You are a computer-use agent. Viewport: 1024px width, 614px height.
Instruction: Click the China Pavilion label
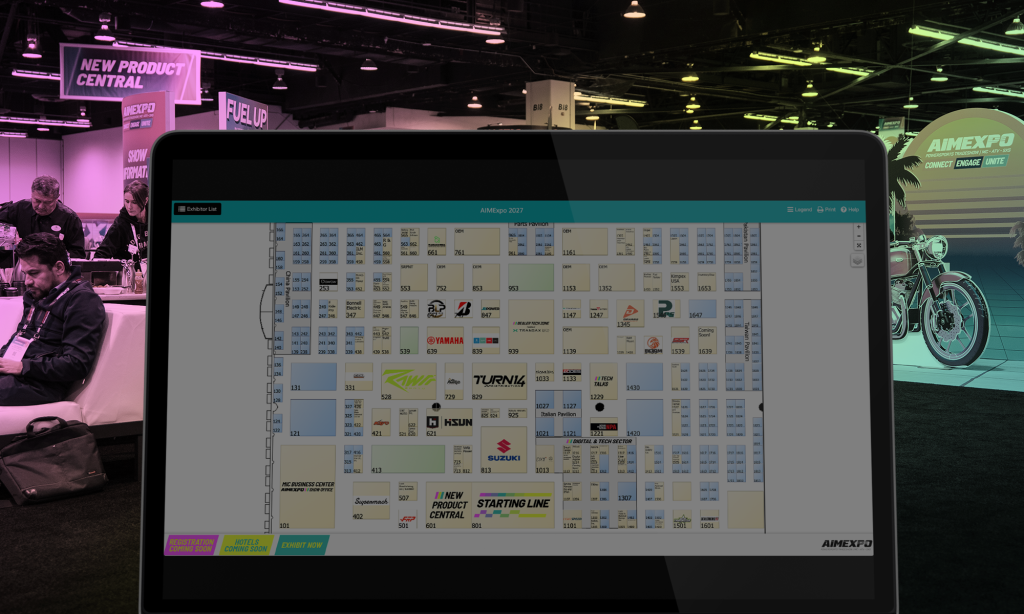click(287, 289)
